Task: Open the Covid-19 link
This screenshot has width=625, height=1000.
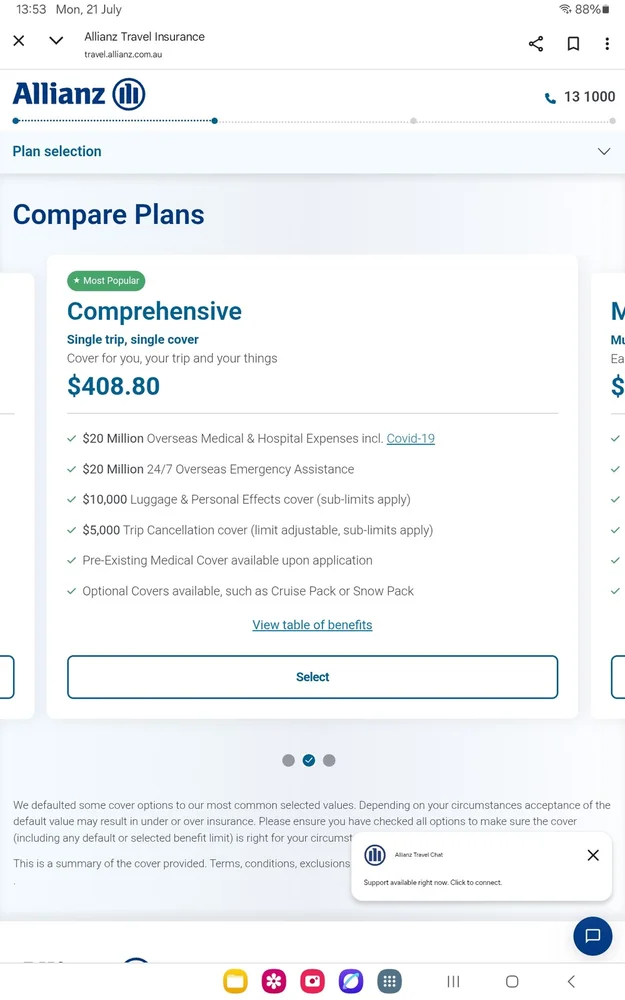Action: (x=410, y=438)
